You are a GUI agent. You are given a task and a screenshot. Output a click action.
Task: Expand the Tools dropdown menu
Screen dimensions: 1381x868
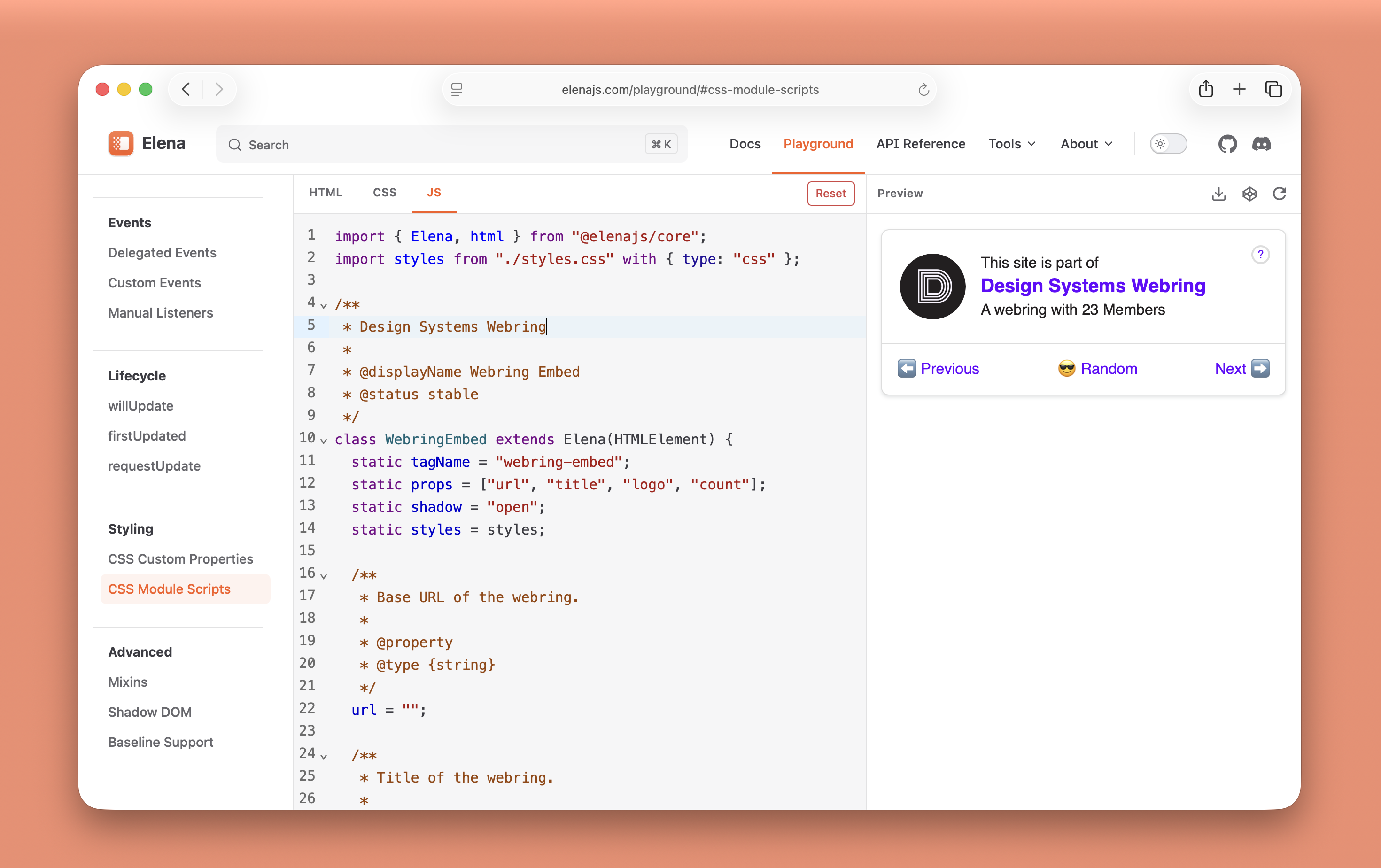tap(1012, 144)
